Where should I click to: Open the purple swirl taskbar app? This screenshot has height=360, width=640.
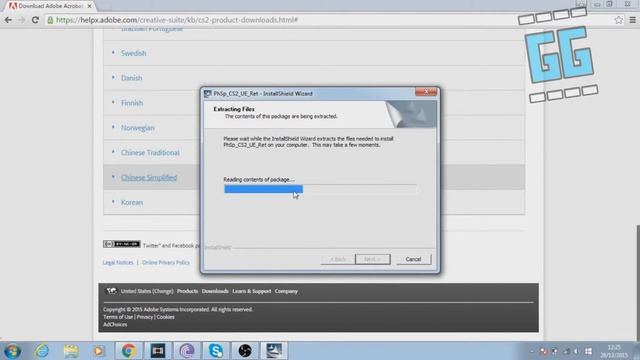tap(187, 351)
